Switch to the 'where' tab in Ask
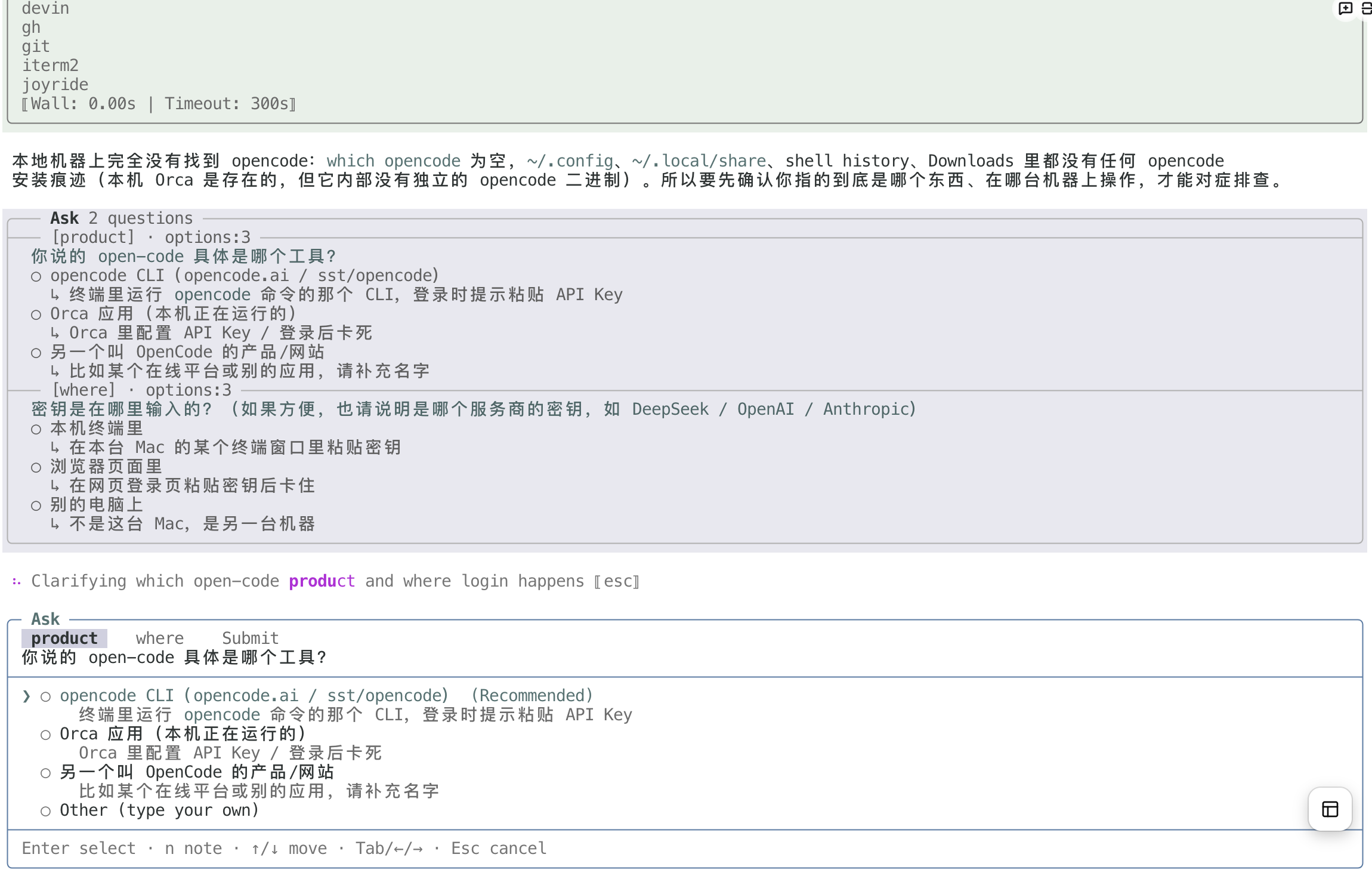The width and height of the screenshot is (1372, 882). coord(160,638)
